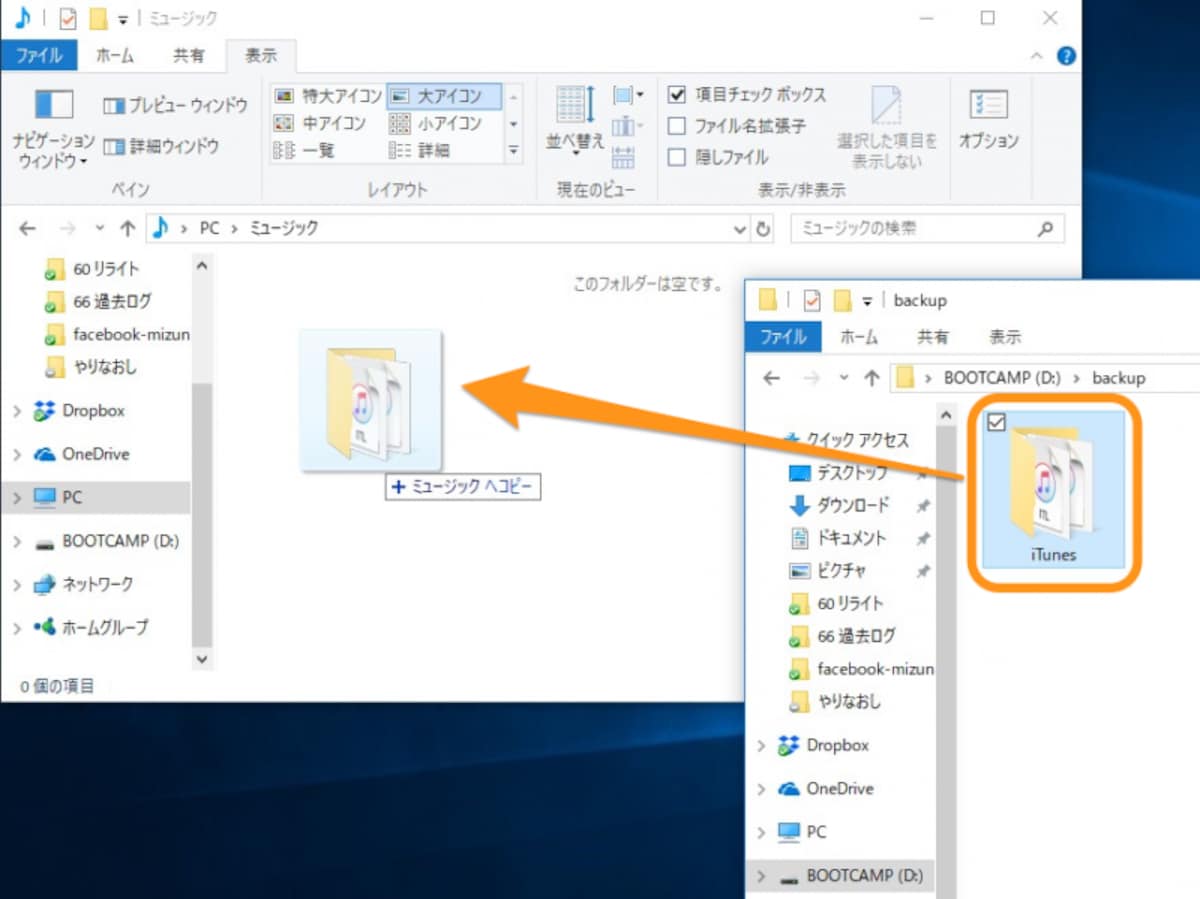Open Explorer help question mark icon
This screenshot has width=1200, height=899.
1066,56
